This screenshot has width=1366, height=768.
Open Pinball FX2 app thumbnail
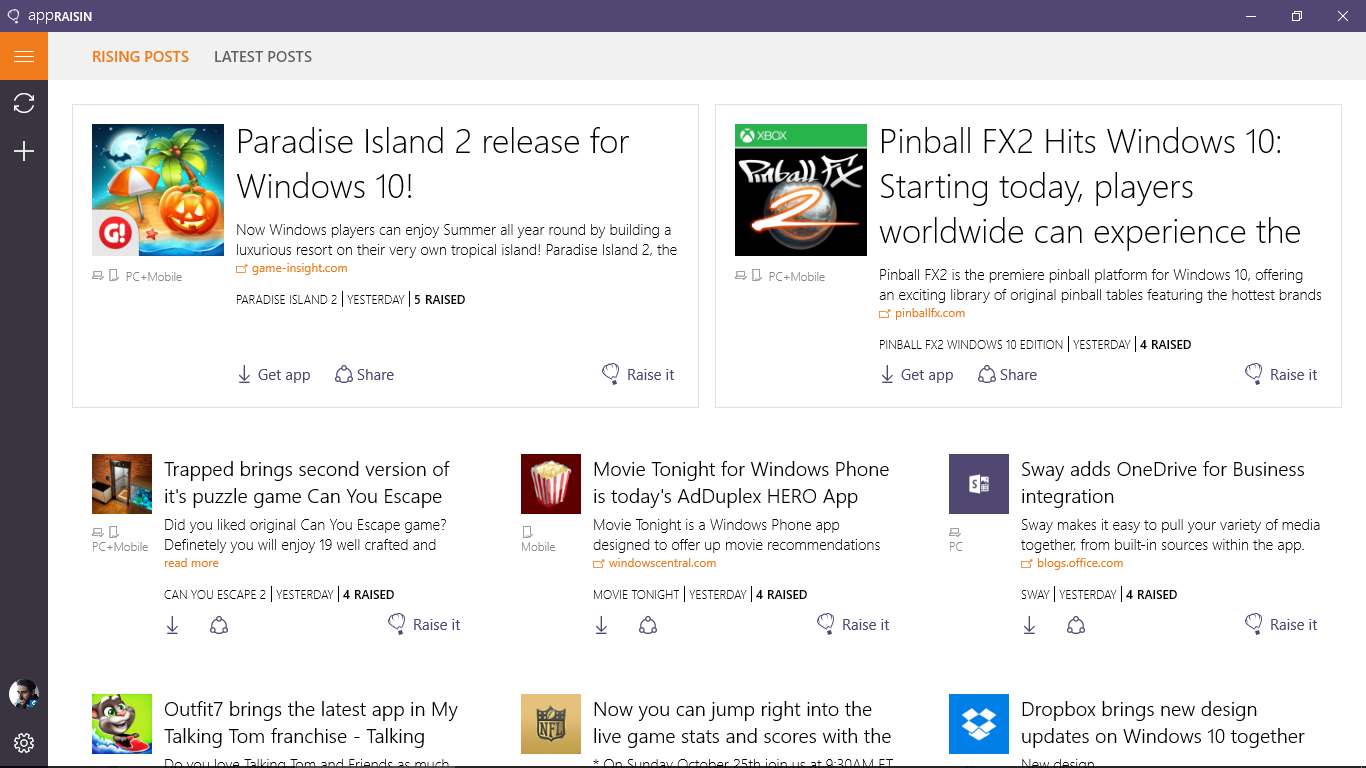point(801,190)
